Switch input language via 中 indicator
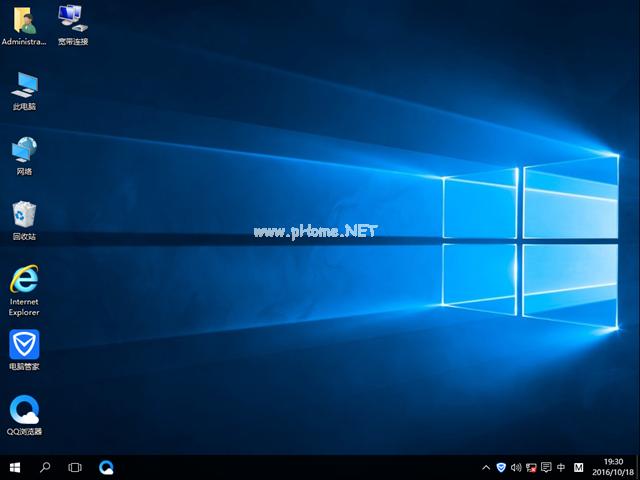This screenshot has width=640, height=480. coord(561,467)
